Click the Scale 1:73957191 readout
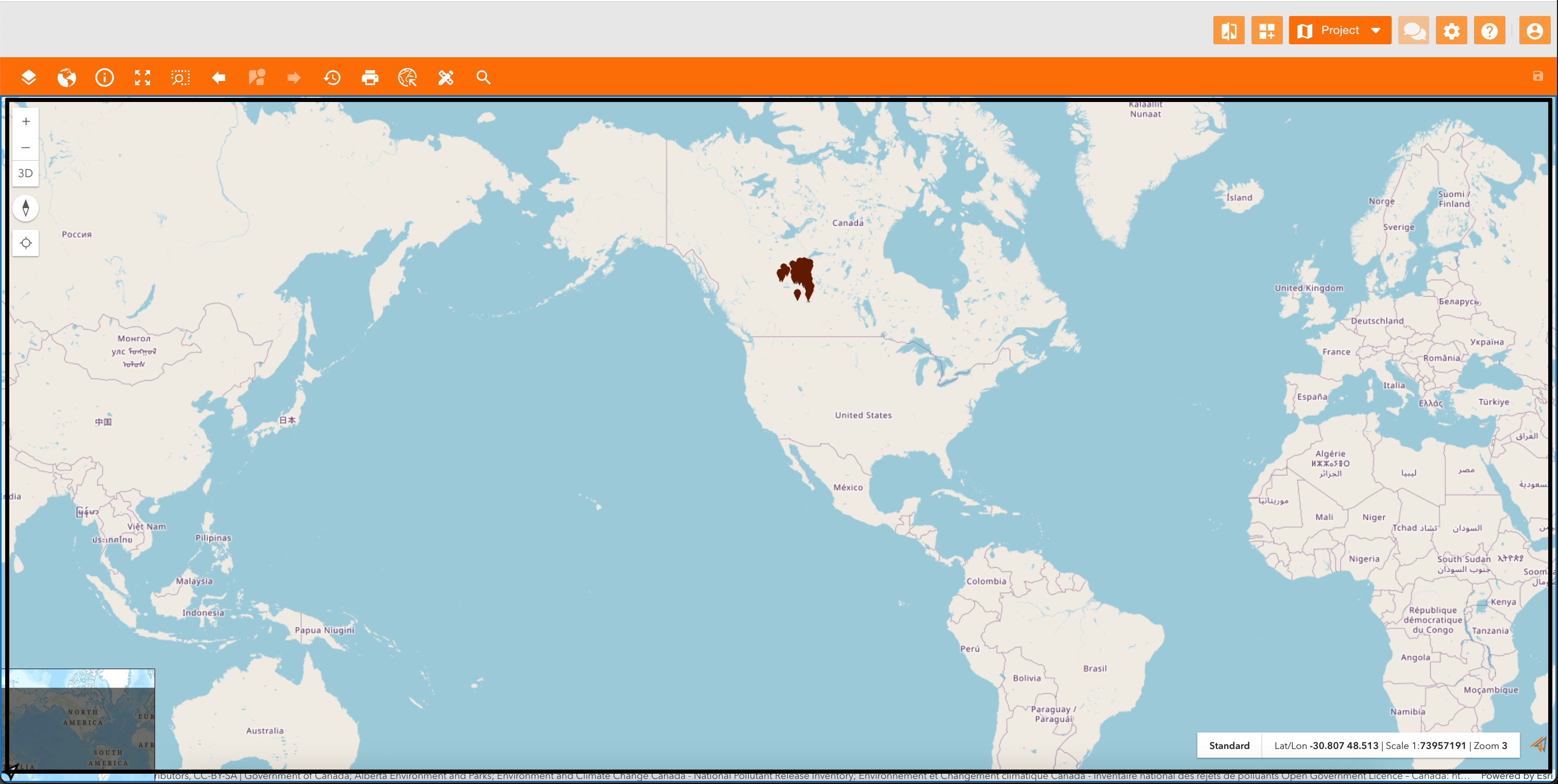The height and width of the screenshot is (784, 1558). [1426, 745]
